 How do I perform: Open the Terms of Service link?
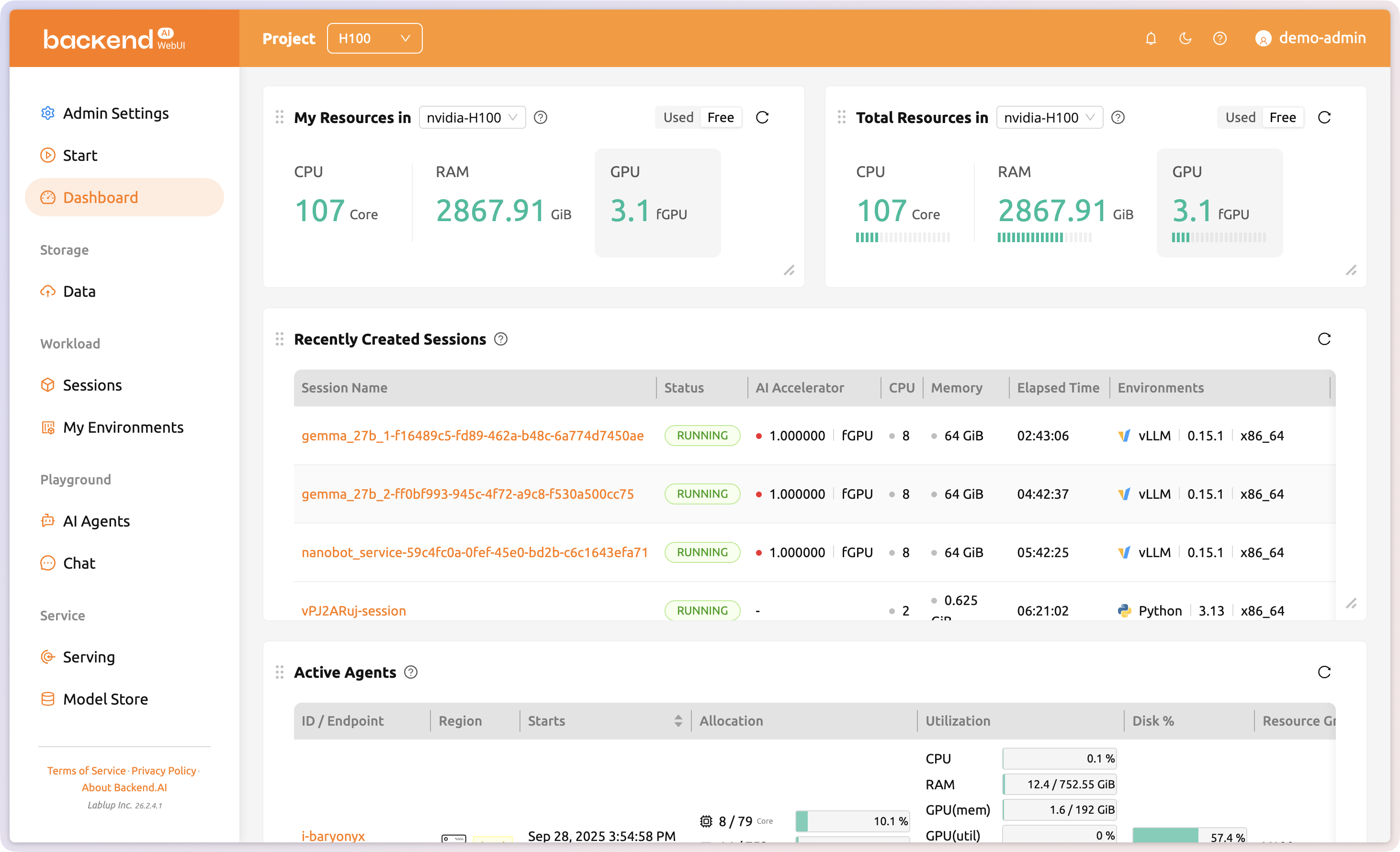[x=86, y=771]
